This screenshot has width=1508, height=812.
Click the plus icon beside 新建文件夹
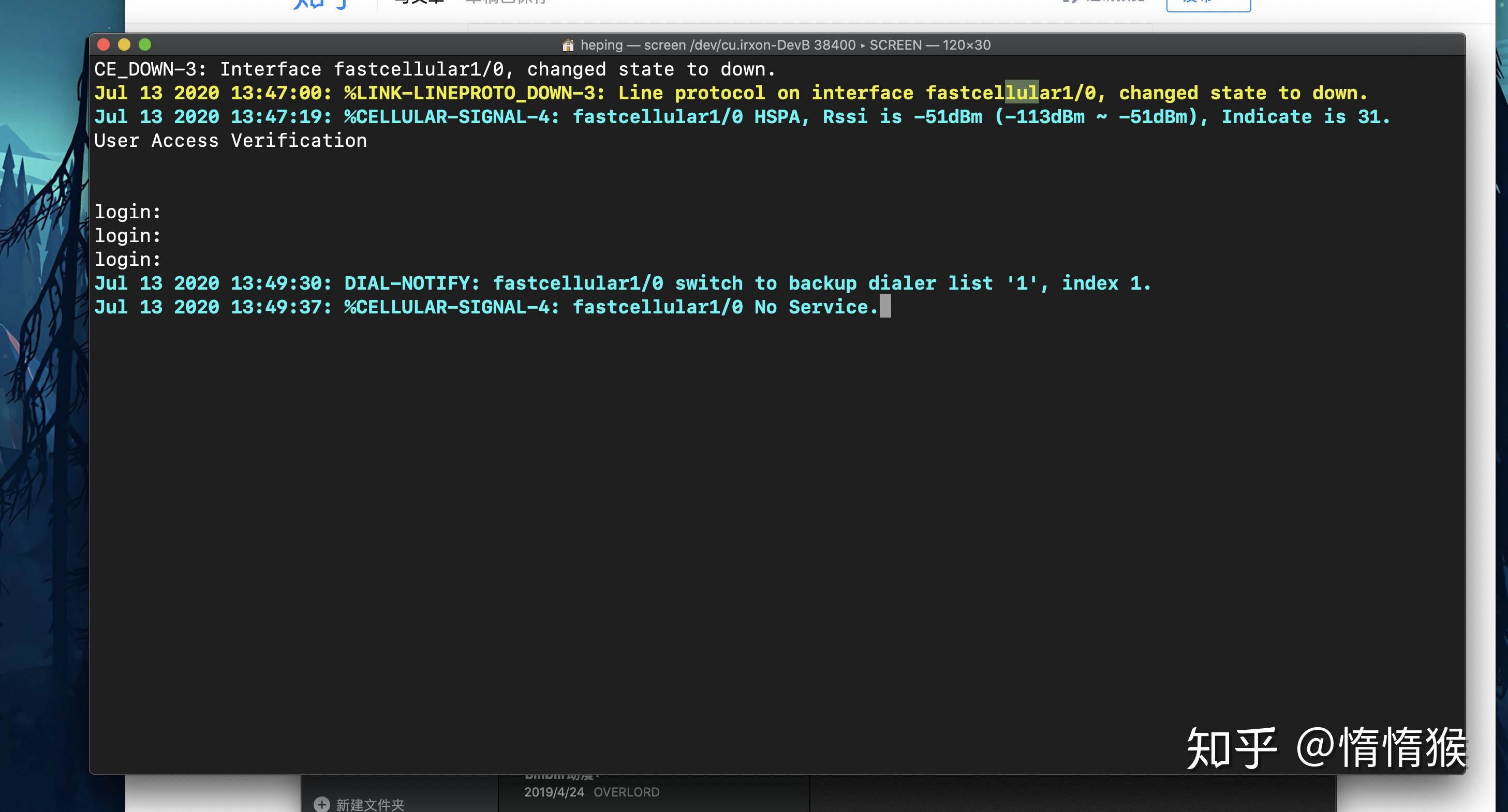[x=321, y=804]
